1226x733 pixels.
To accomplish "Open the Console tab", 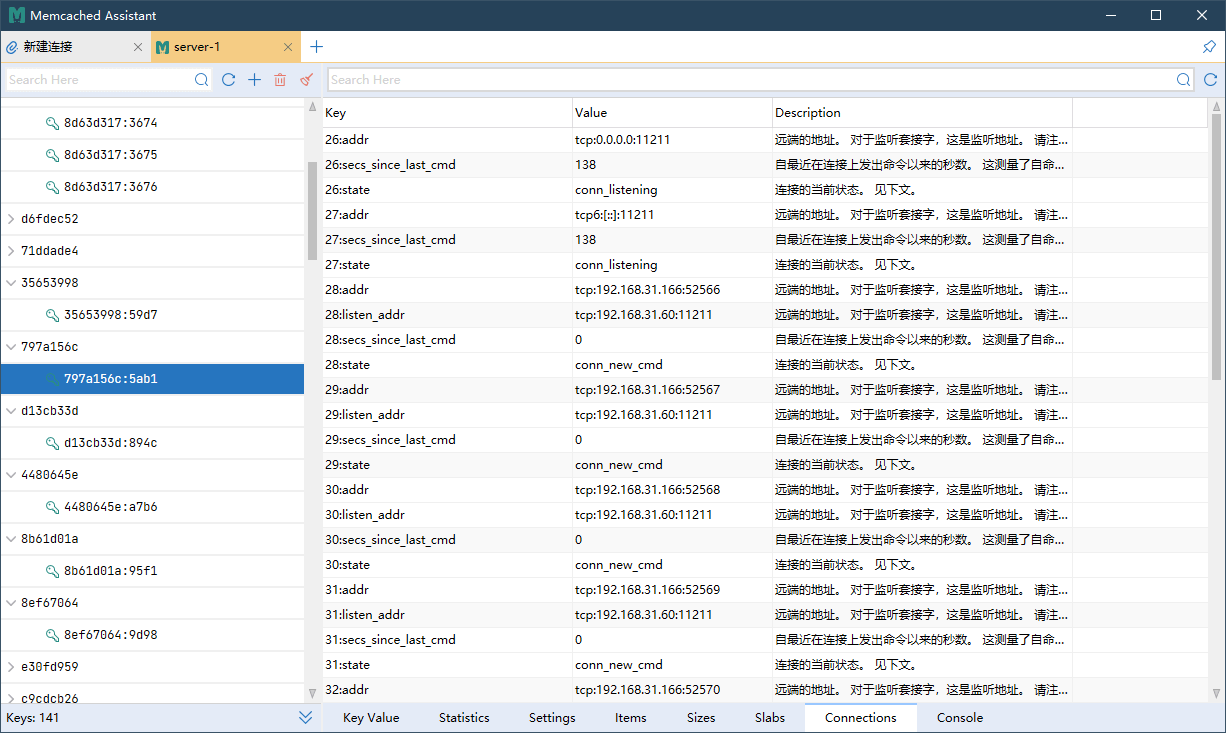I will (960, 718).
